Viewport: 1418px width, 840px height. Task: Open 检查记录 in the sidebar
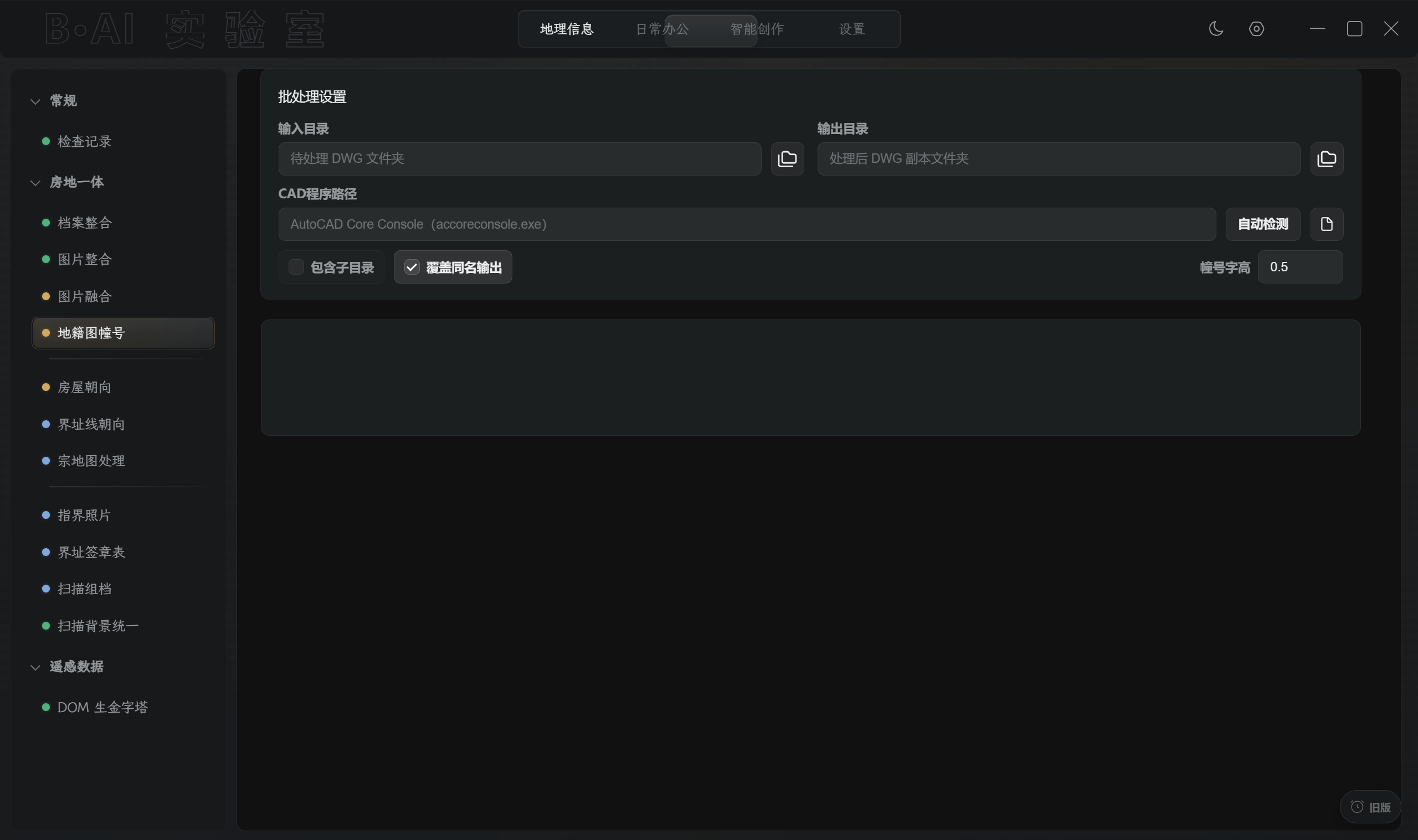click(123, 142)
